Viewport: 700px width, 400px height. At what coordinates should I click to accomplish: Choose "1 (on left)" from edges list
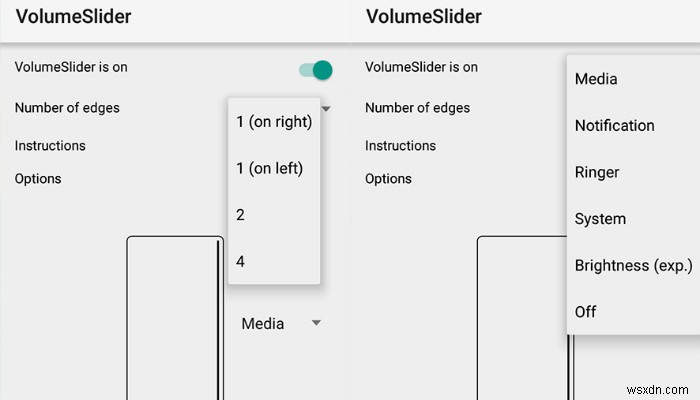269,169
